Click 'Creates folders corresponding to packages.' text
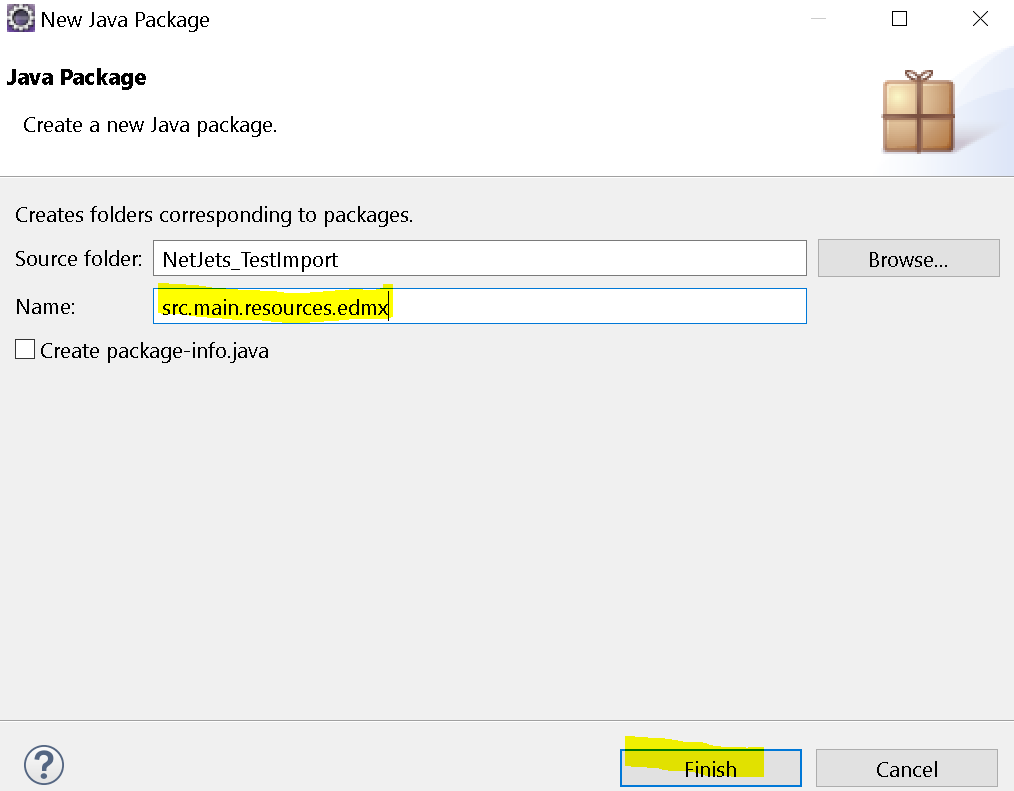 (214, 215)
